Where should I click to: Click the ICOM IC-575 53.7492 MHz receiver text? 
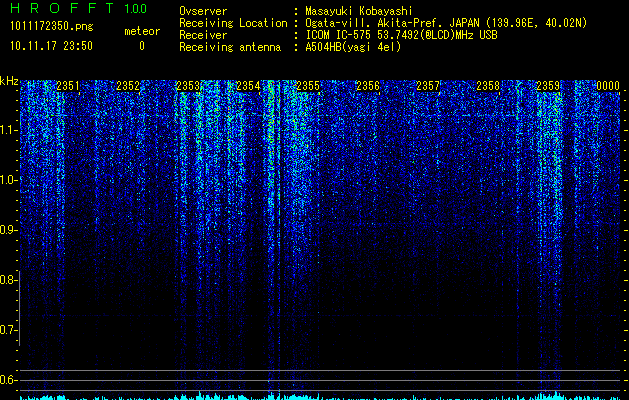[401, 35]
